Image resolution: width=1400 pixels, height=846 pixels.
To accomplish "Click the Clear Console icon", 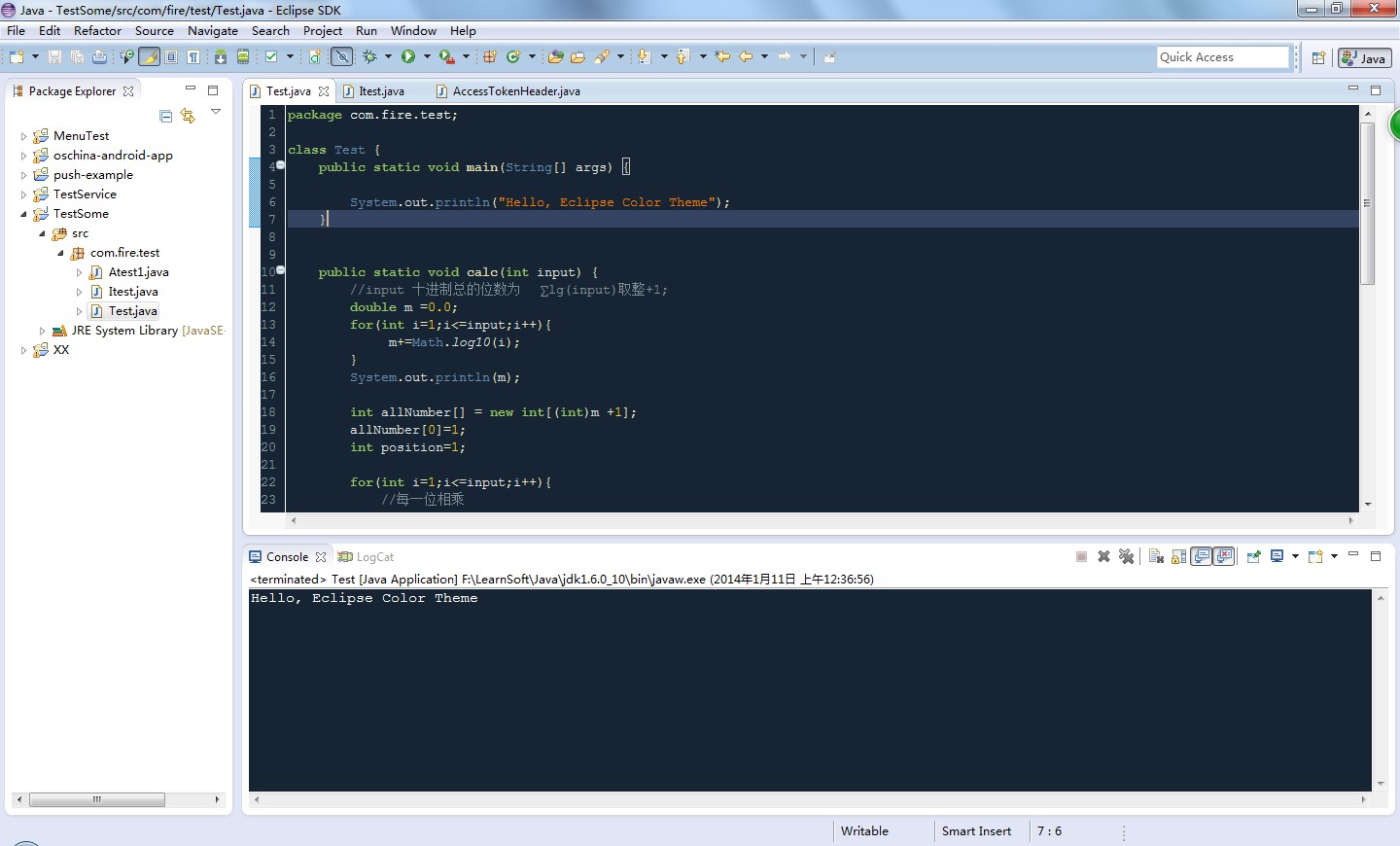I will pos(1156,556).
